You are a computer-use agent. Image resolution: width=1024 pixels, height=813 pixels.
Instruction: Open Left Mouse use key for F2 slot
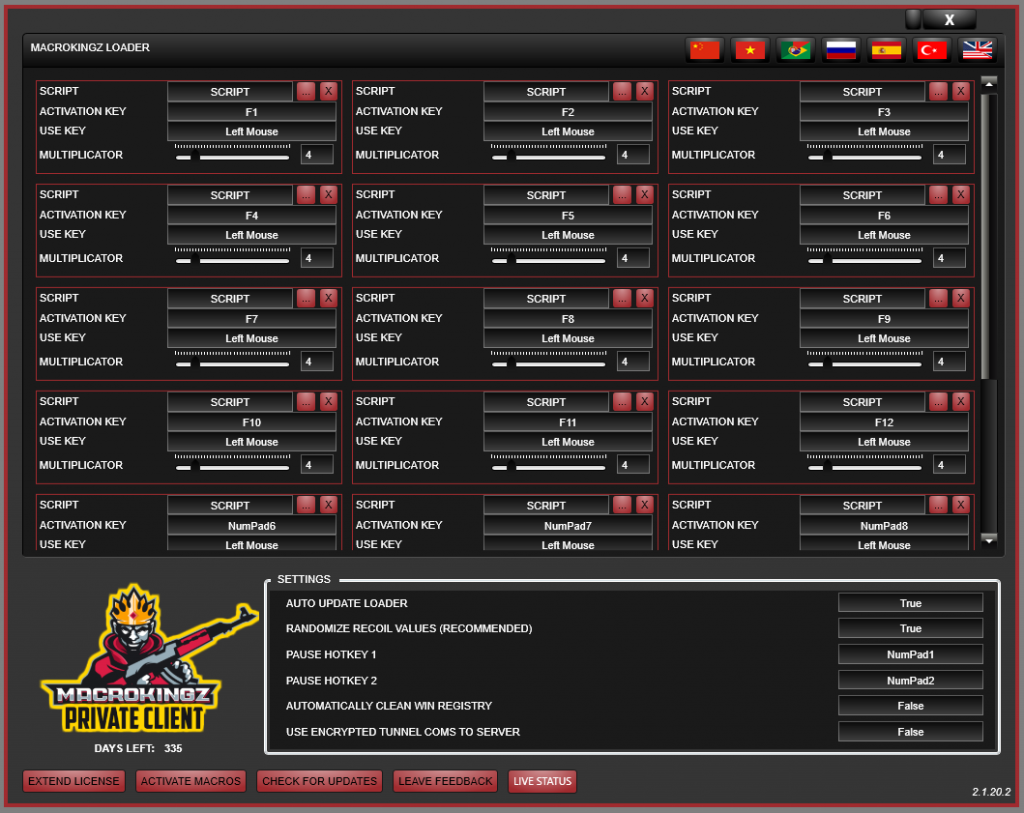pyautogui.click(x=568, y=131)
